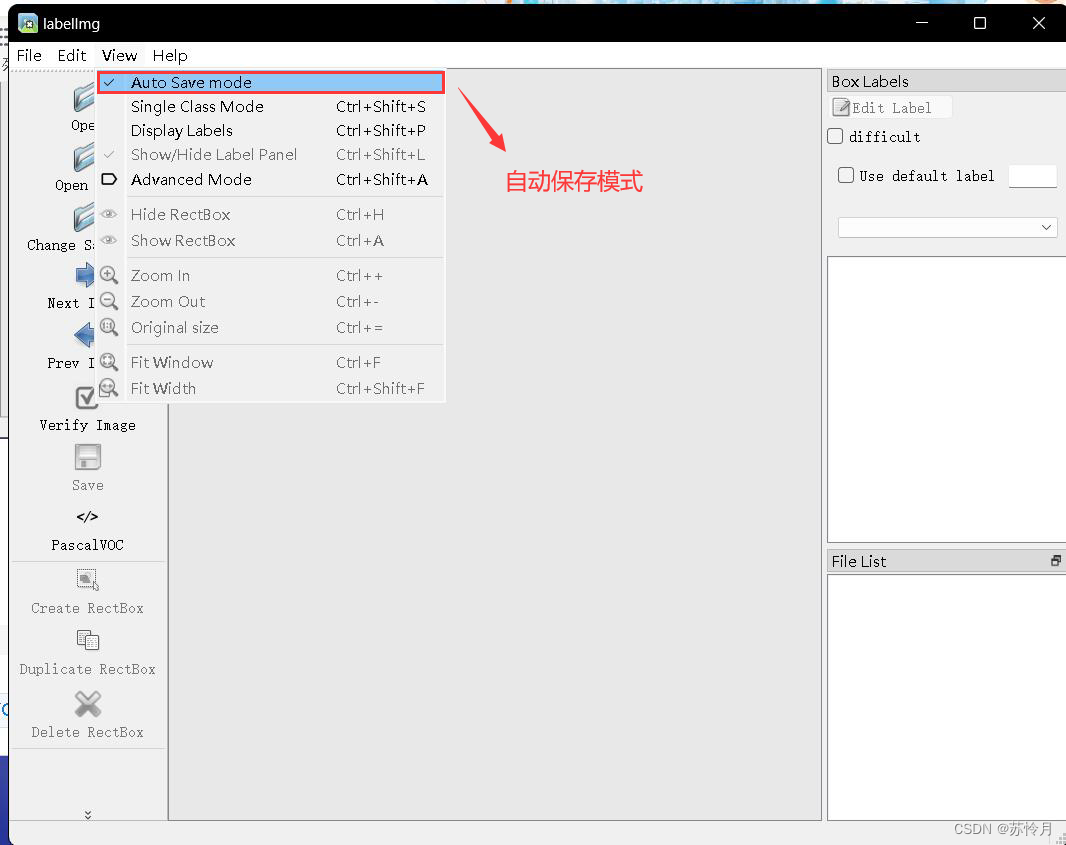Image resolution: width=1066 pixels, height=845 pixels.
Task: Click the Delete RectBox cross icon
Action: [x=88, y=704]
